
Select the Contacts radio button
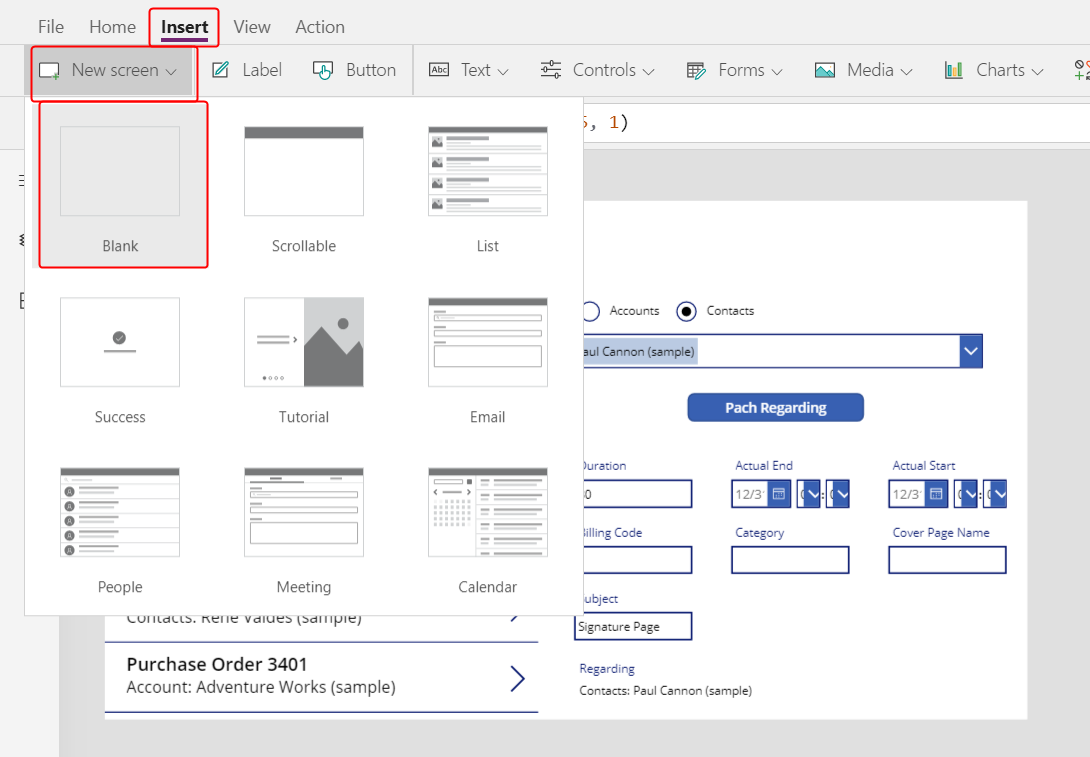click(686, 311)
